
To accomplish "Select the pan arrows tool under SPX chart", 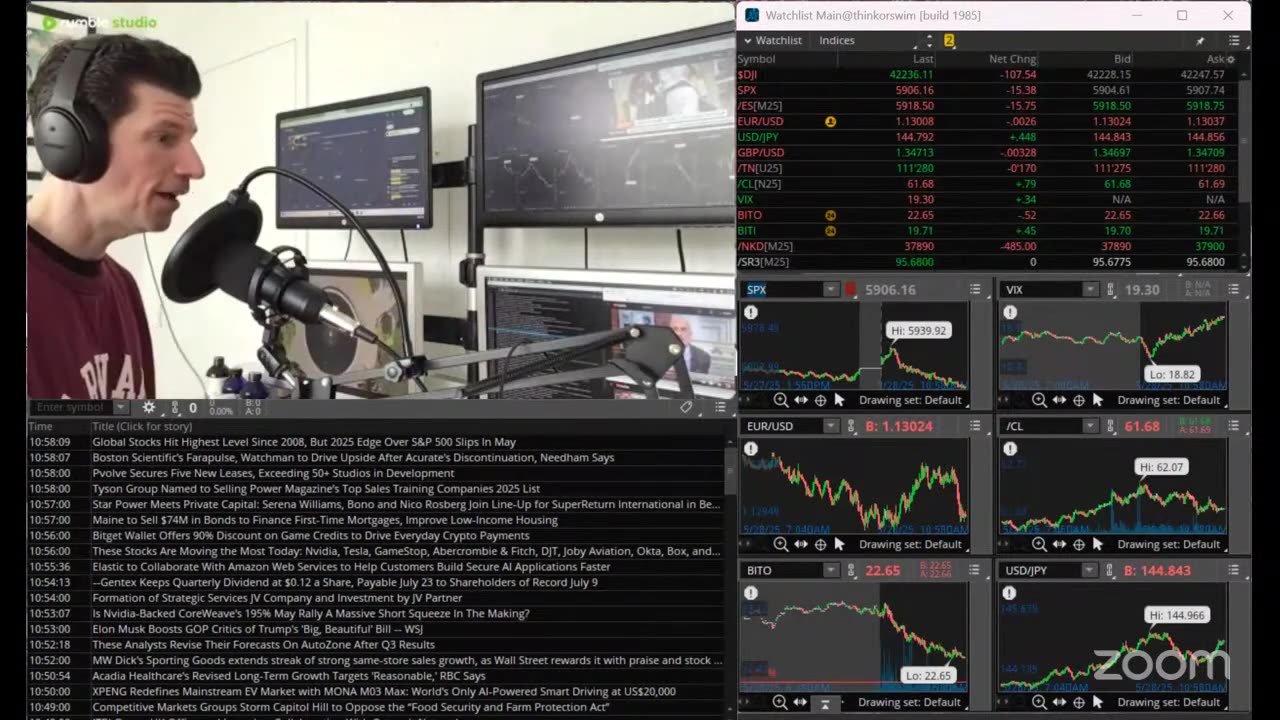I will pos(801,400).
